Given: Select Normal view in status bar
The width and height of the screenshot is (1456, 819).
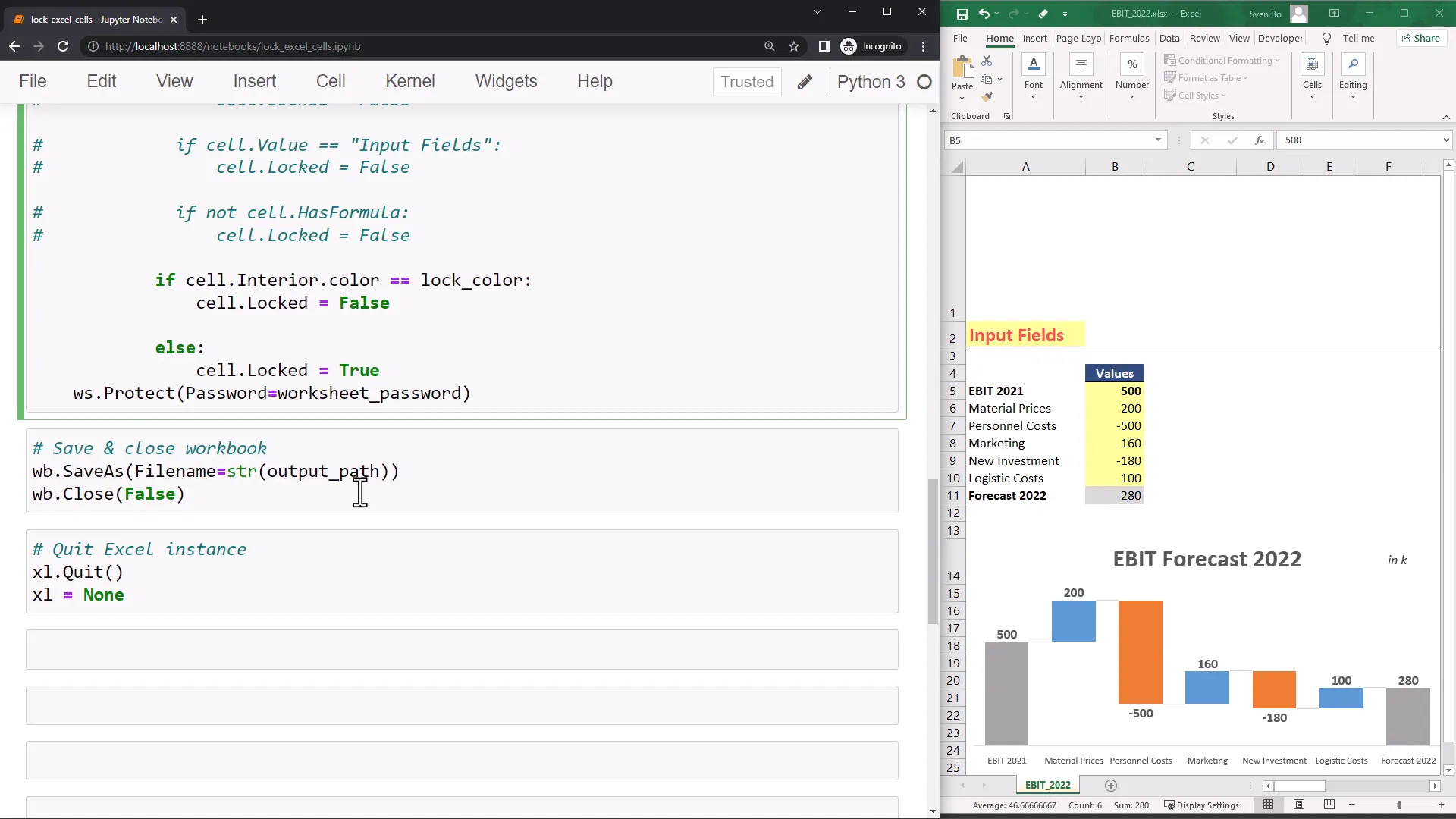Looking at the screenshot, I should [1269, 805].
